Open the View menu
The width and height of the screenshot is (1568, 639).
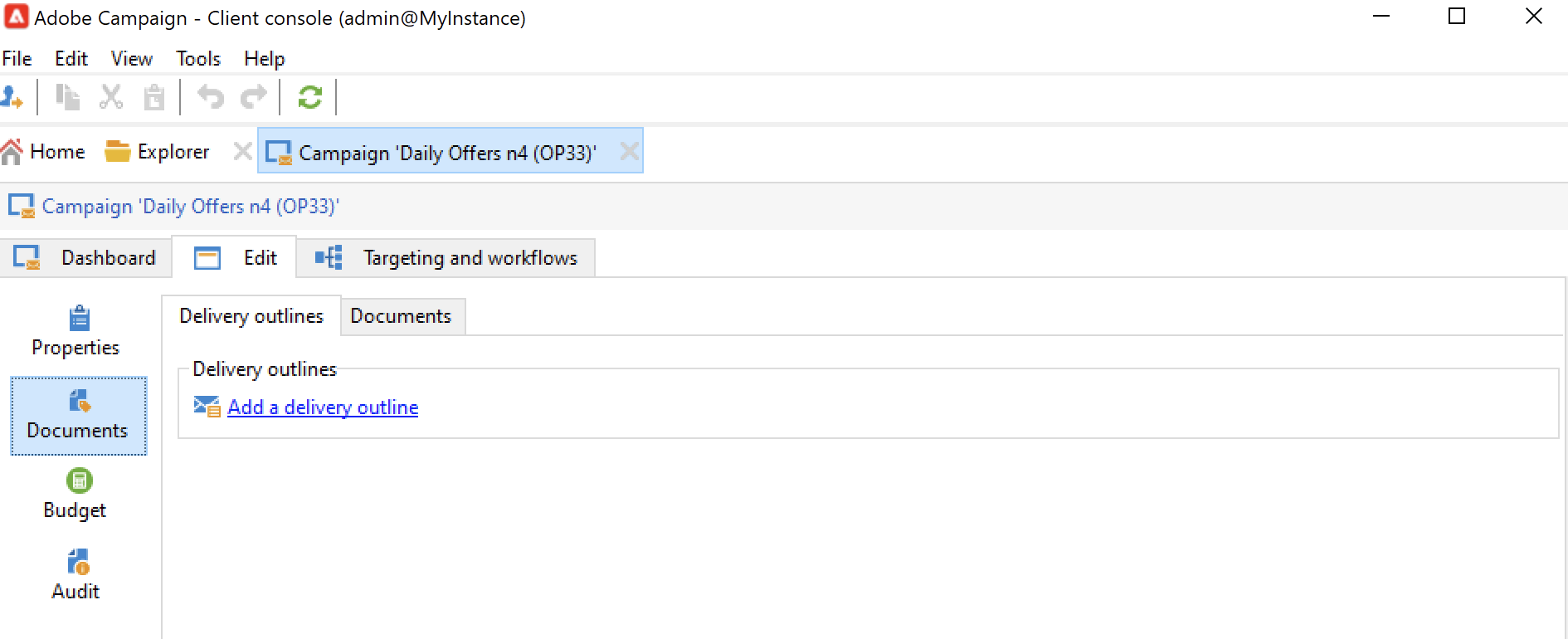click(x=131, y=59)
